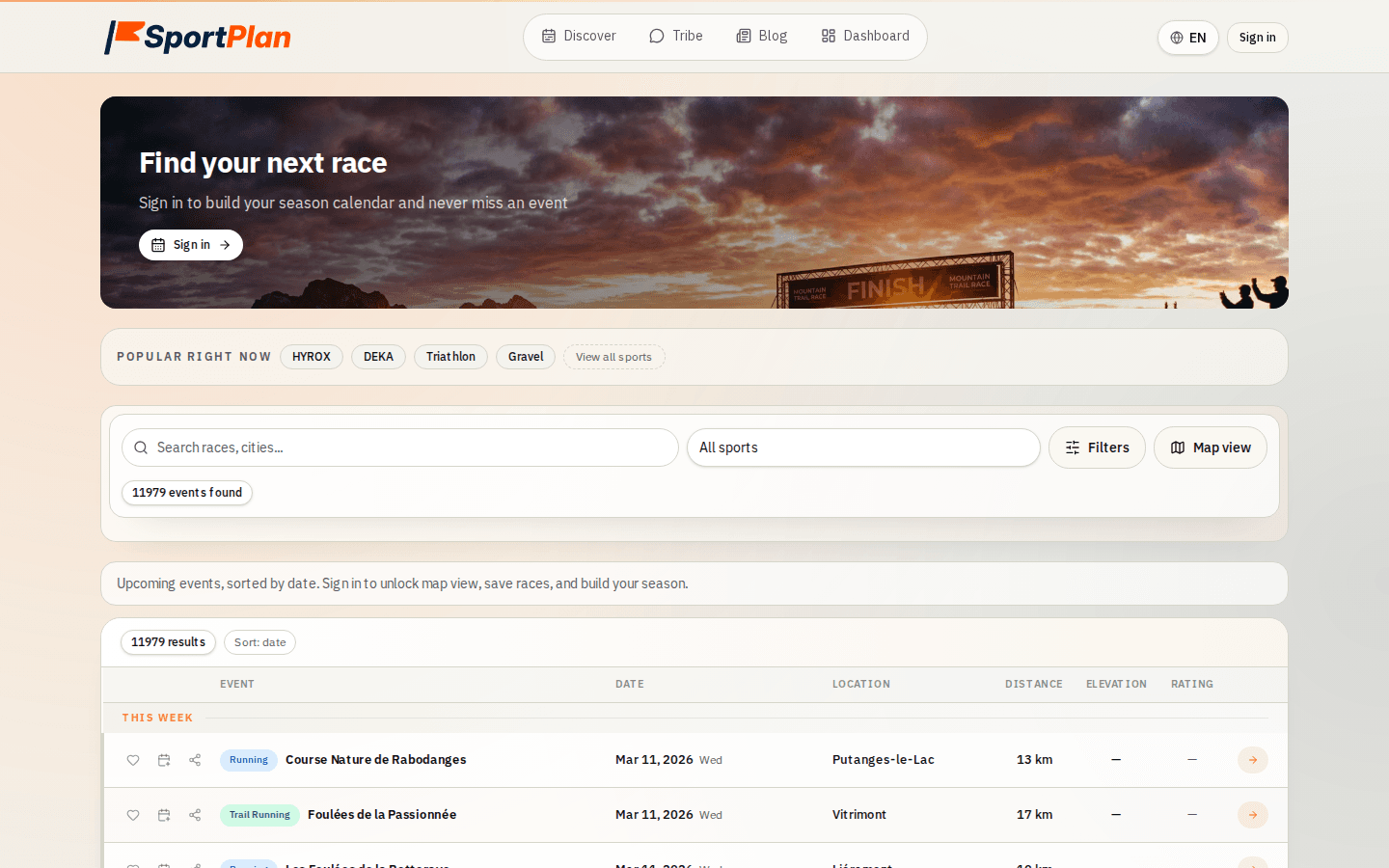
Task: Click the SportPlan logo
Action: [197, 38]
